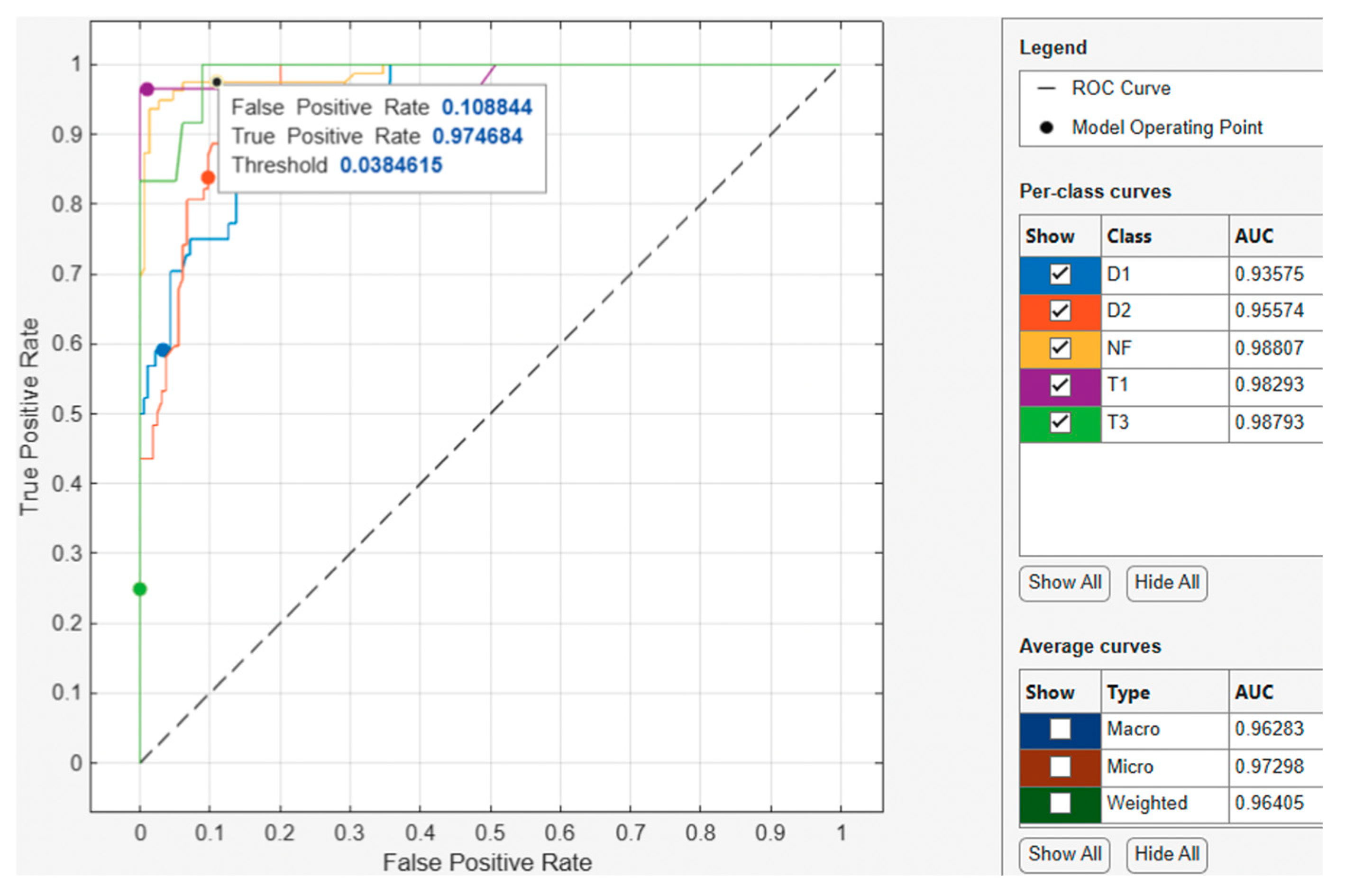1345x896 pixels.
Task: Click the AUC column header in Per-class table
Action: coord(1254,236)
